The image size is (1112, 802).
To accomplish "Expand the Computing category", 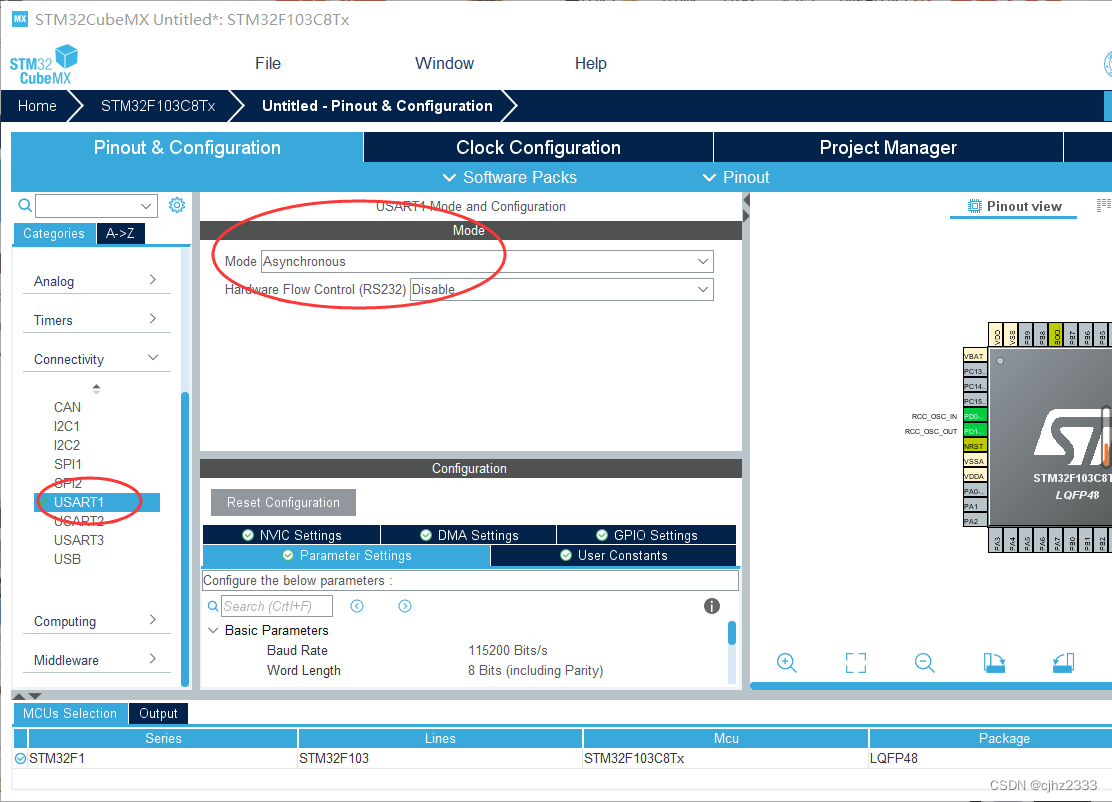I will (95, 621).
